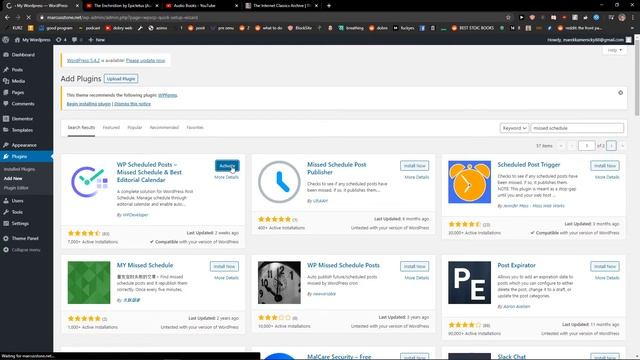Open Tools in the sidebar
Viewport: 640px width, 360px height.
click(x=17, y=212)
